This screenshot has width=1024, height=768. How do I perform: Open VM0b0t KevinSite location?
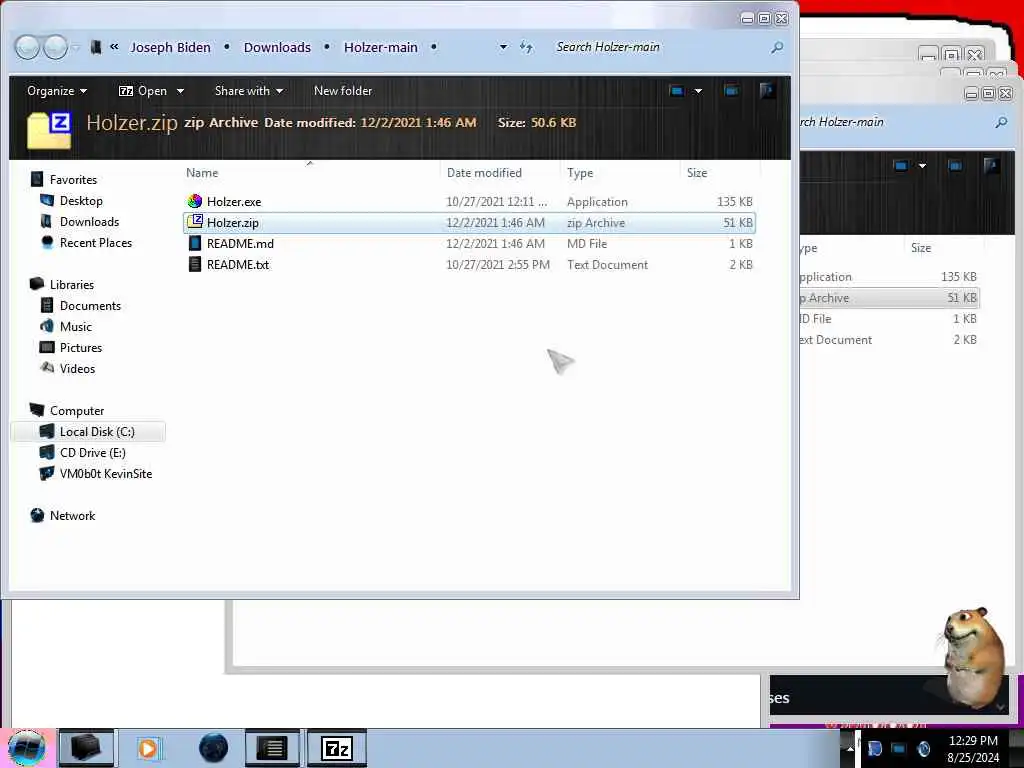click(x=106, y=473)
